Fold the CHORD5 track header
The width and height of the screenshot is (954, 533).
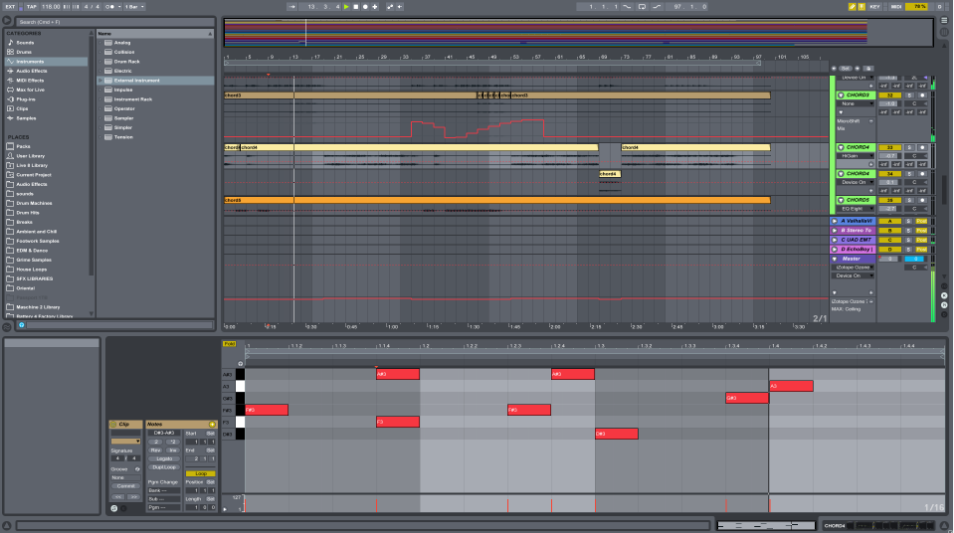click(x=841, y=200)
